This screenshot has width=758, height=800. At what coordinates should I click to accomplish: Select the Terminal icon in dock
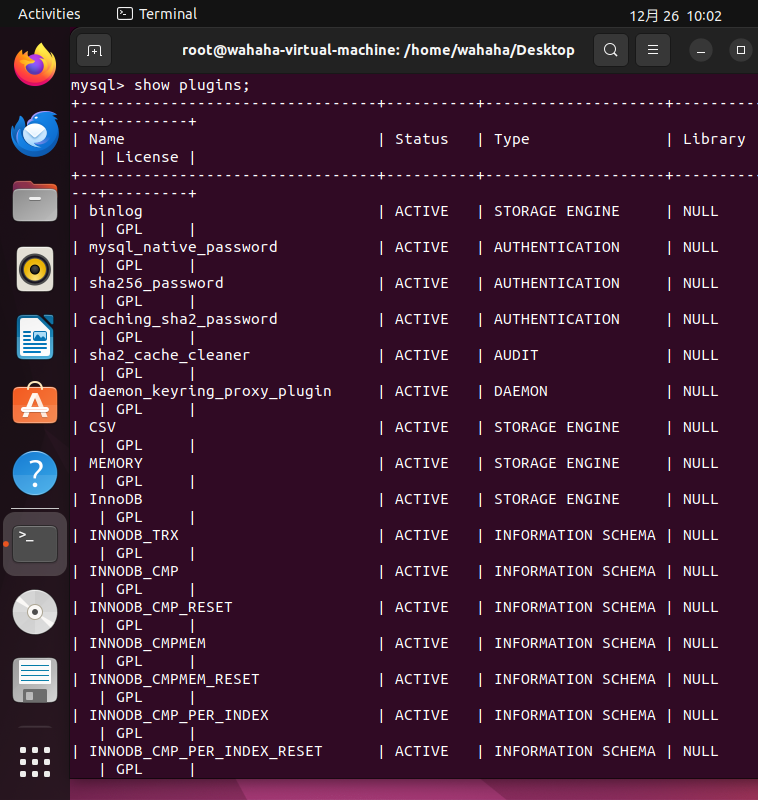click(x=35, y=544)
